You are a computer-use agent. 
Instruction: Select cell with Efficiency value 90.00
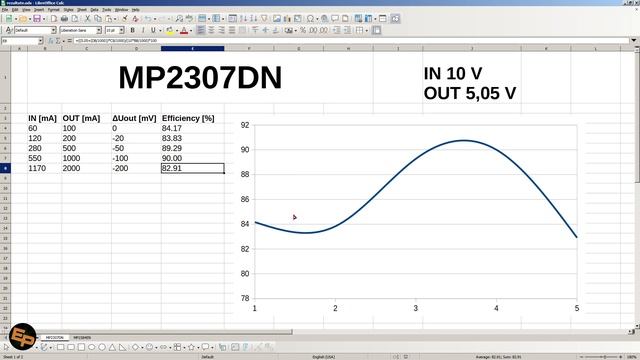point(193,158)
